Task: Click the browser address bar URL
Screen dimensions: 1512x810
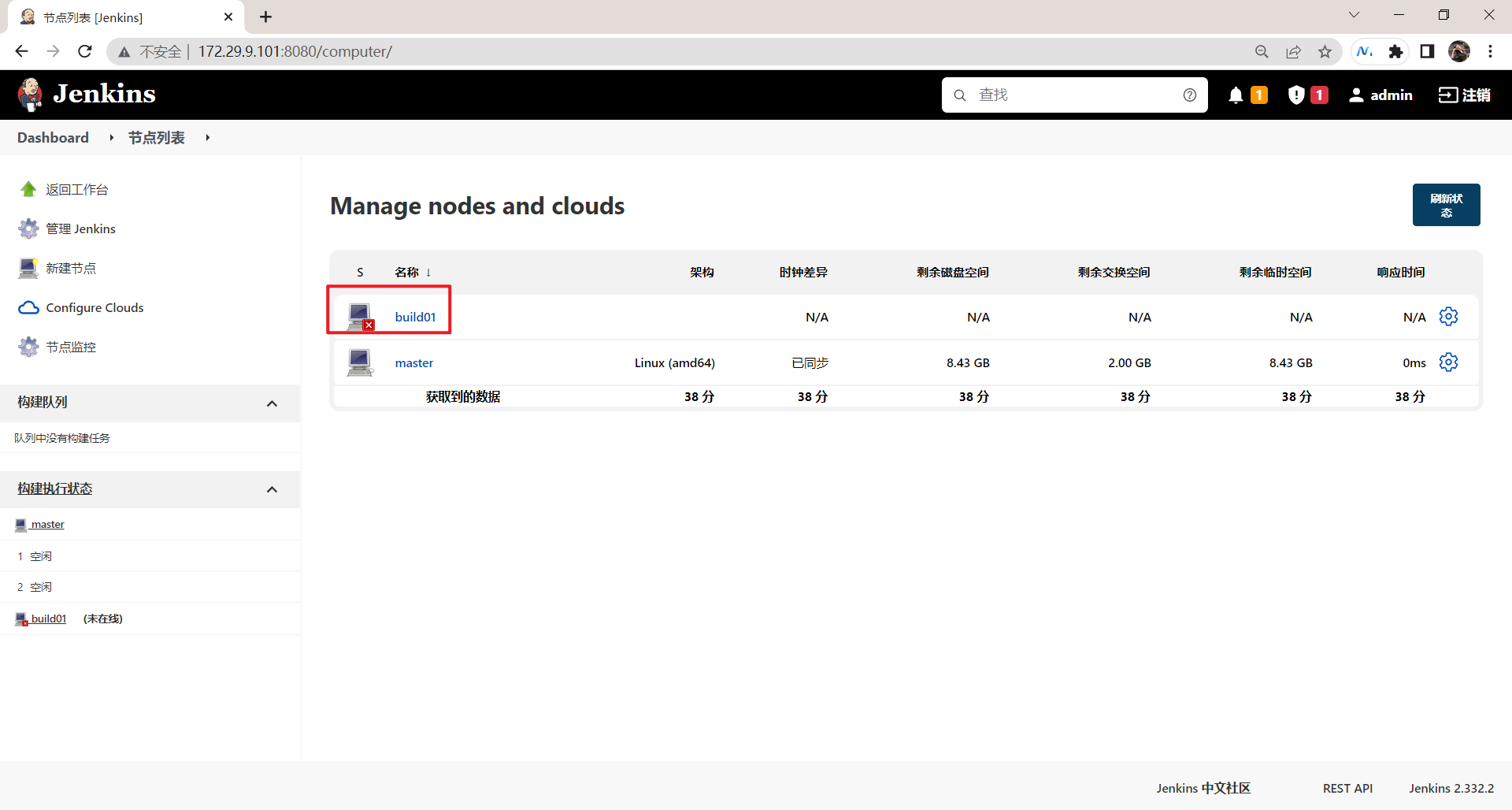Action: (295, 51)
